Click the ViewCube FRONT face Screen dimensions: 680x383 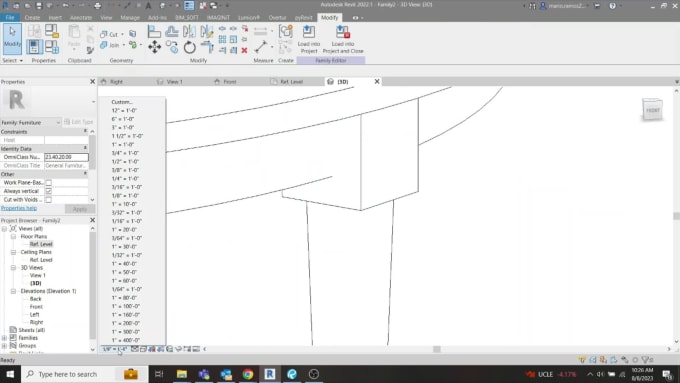click(x=652, y=110)
